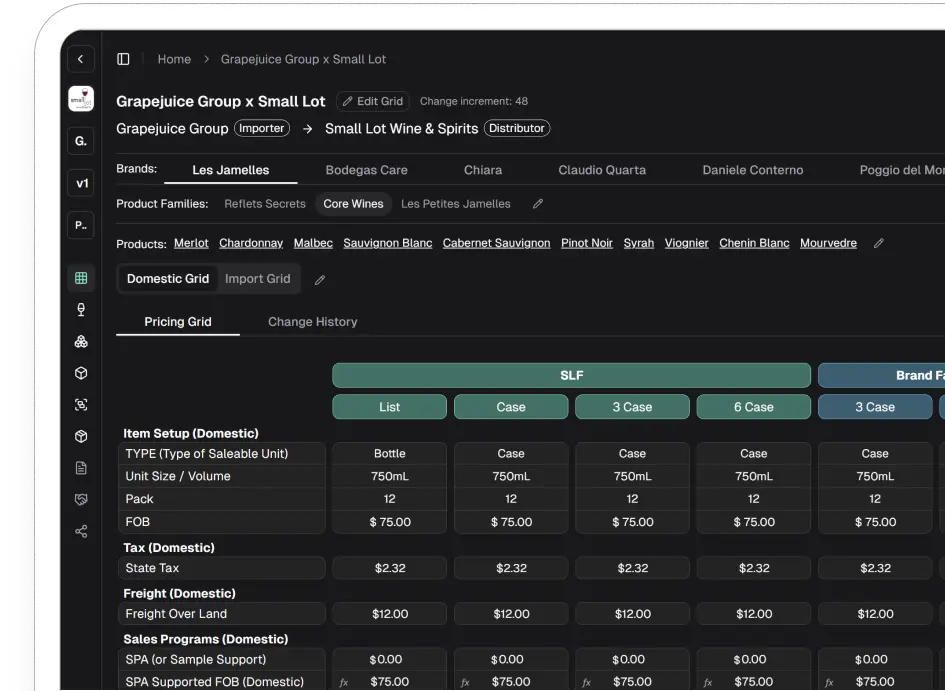The width and height of the screenshot is (945, 691).
Task: Click the document icon in the sidebar
Action: coord(81,467)
